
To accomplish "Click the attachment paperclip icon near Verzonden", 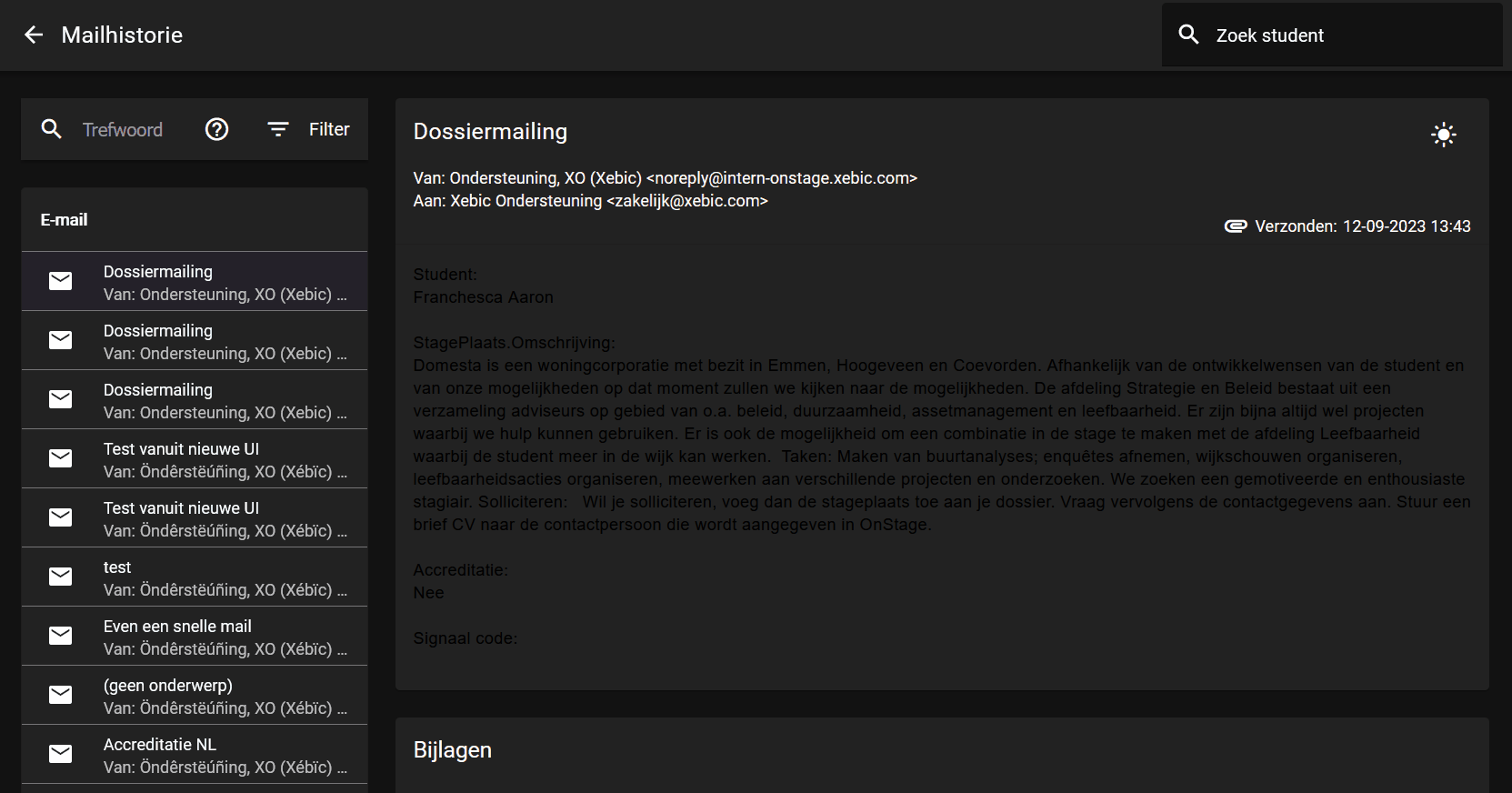I will click(1236, 226).
